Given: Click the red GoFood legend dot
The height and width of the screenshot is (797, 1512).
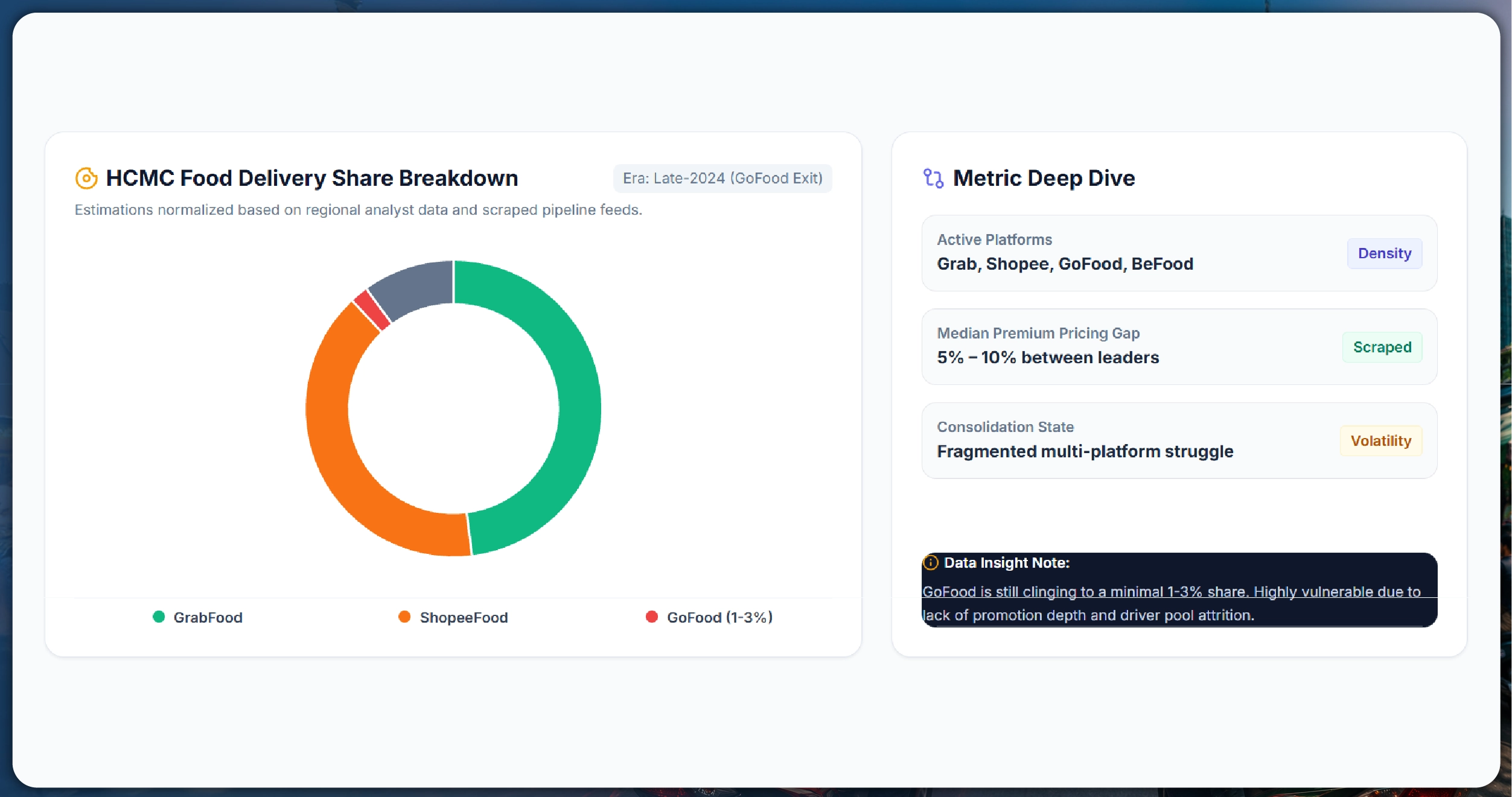Looking at the screenshot, I should point(651,617).
